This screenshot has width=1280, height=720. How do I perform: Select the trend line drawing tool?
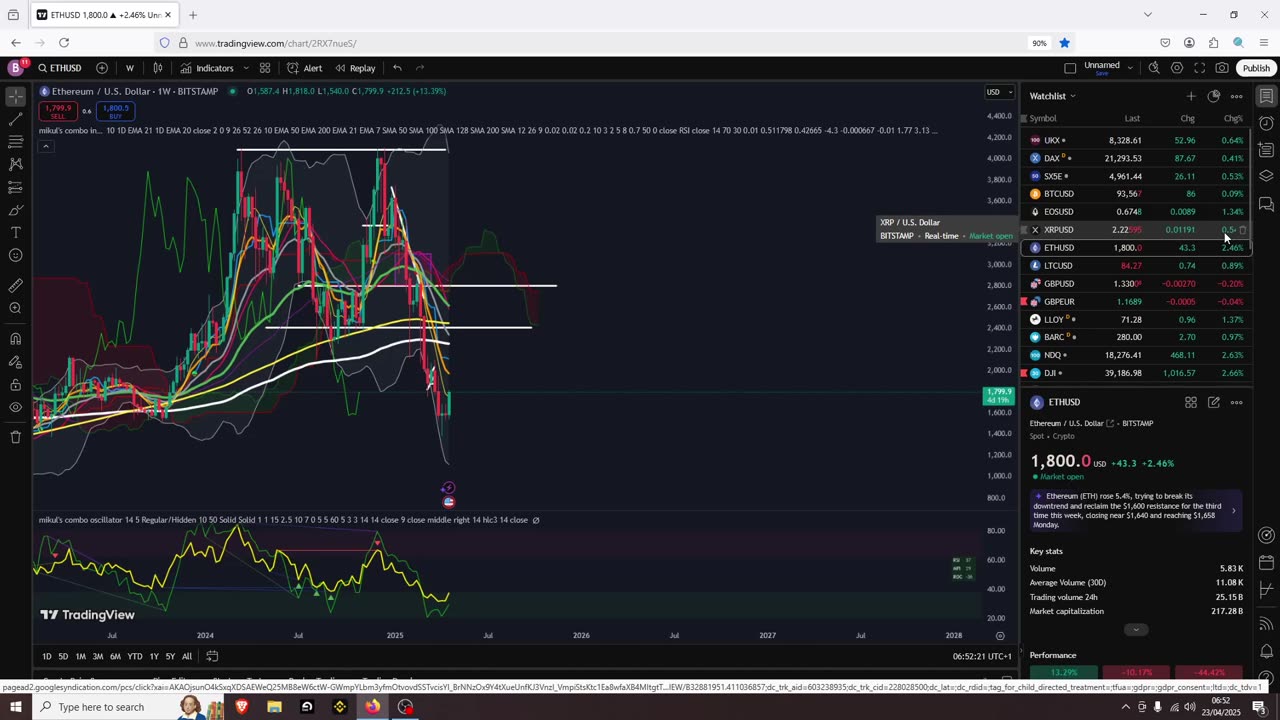15,119
